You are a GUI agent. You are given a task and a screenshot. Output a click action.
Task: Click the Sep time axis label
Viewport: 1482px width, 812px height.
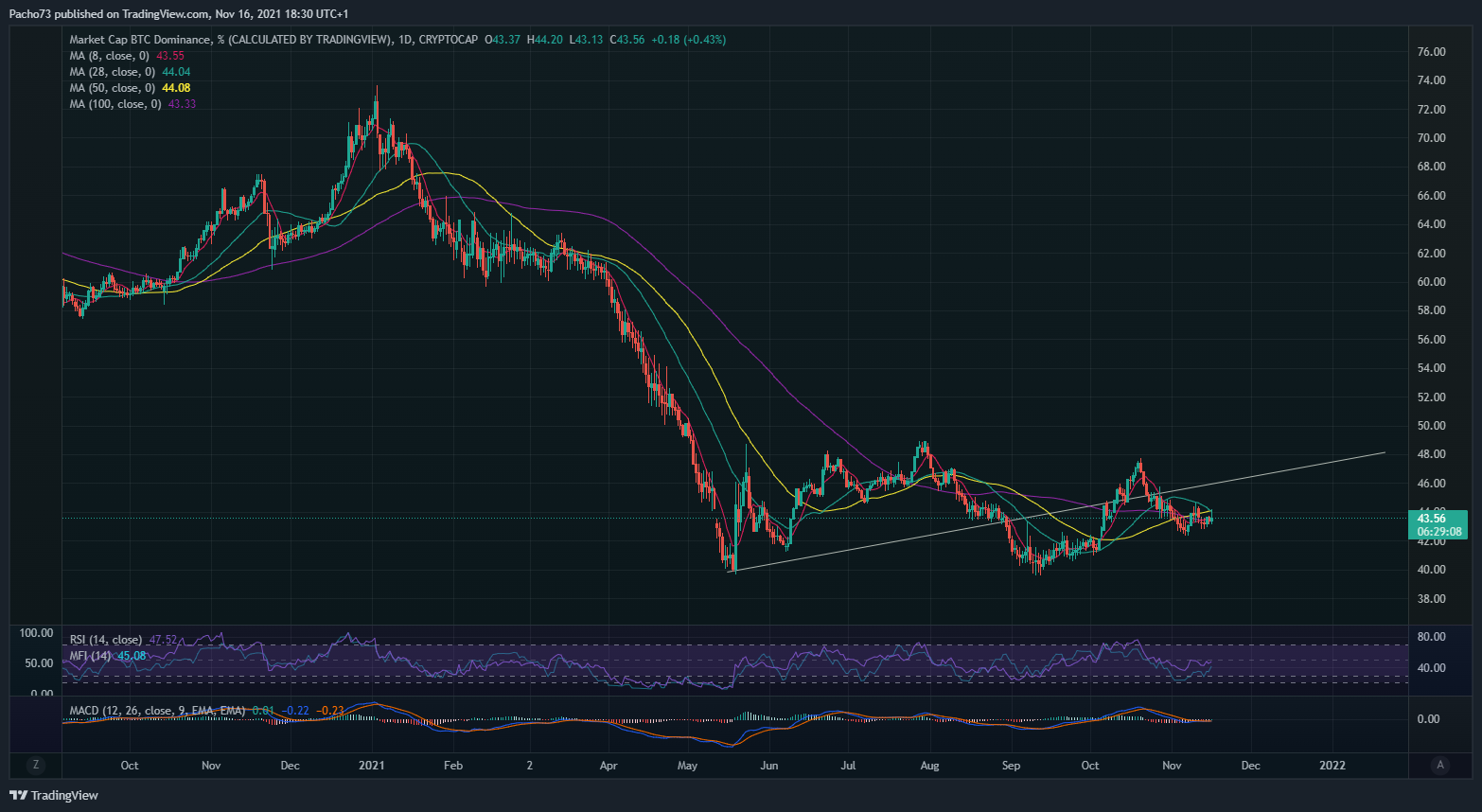pyautogui.click(x=1011, y=765)
